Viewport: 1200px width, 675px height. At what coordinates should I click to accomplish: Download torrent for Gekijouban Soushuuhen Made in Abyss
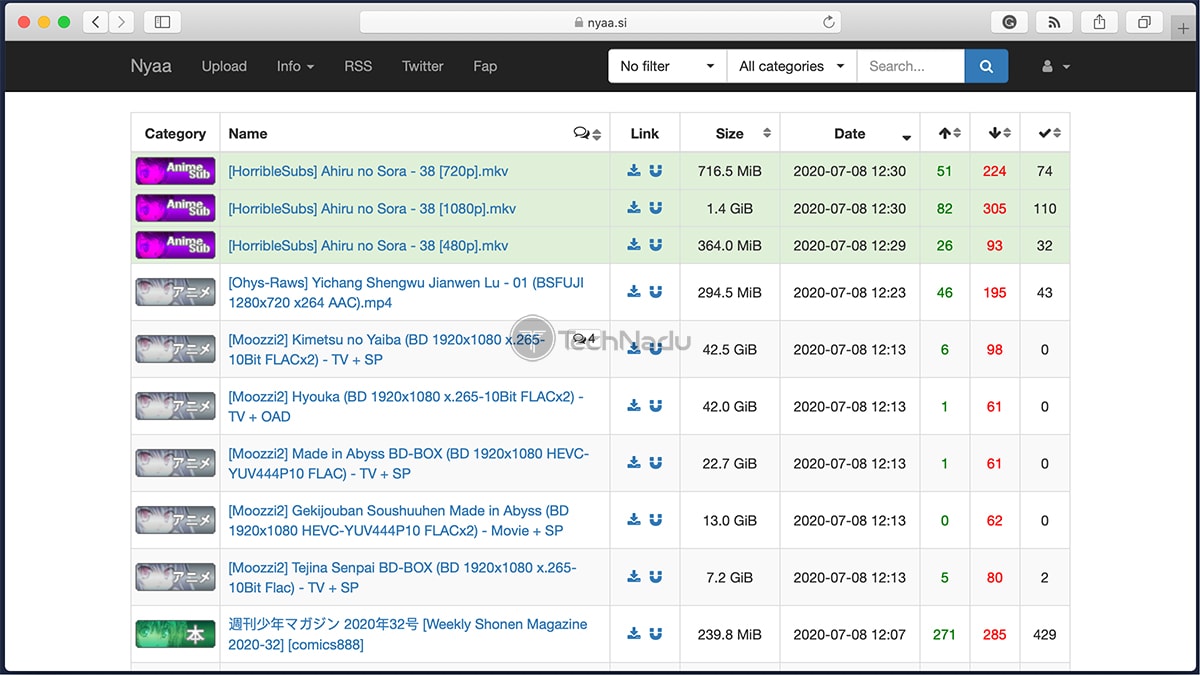point(634,520)
